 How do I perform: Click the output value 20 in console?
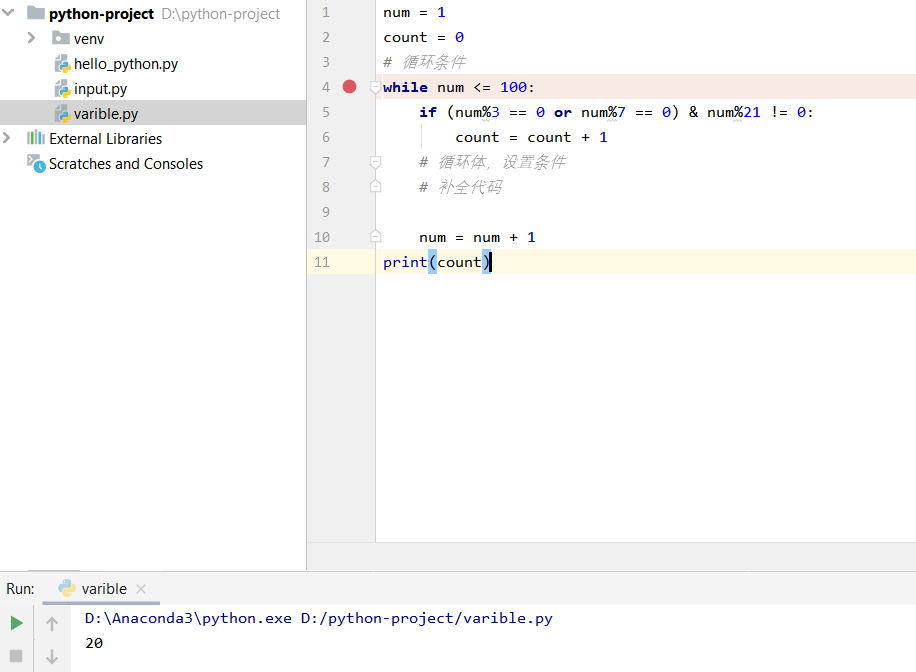pyautogui.click(x=94, y=643)
